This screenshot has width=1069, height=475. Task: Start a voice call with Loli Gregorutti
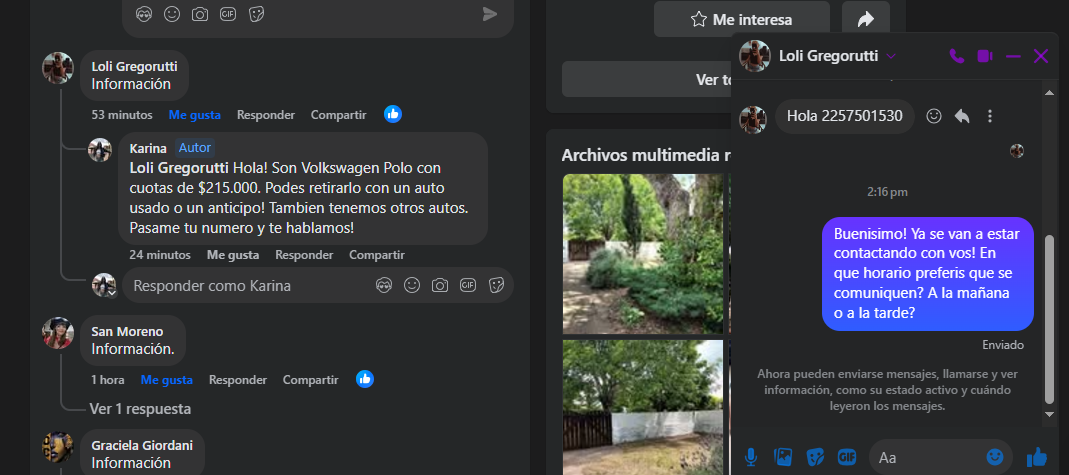[x=956, y=56]
